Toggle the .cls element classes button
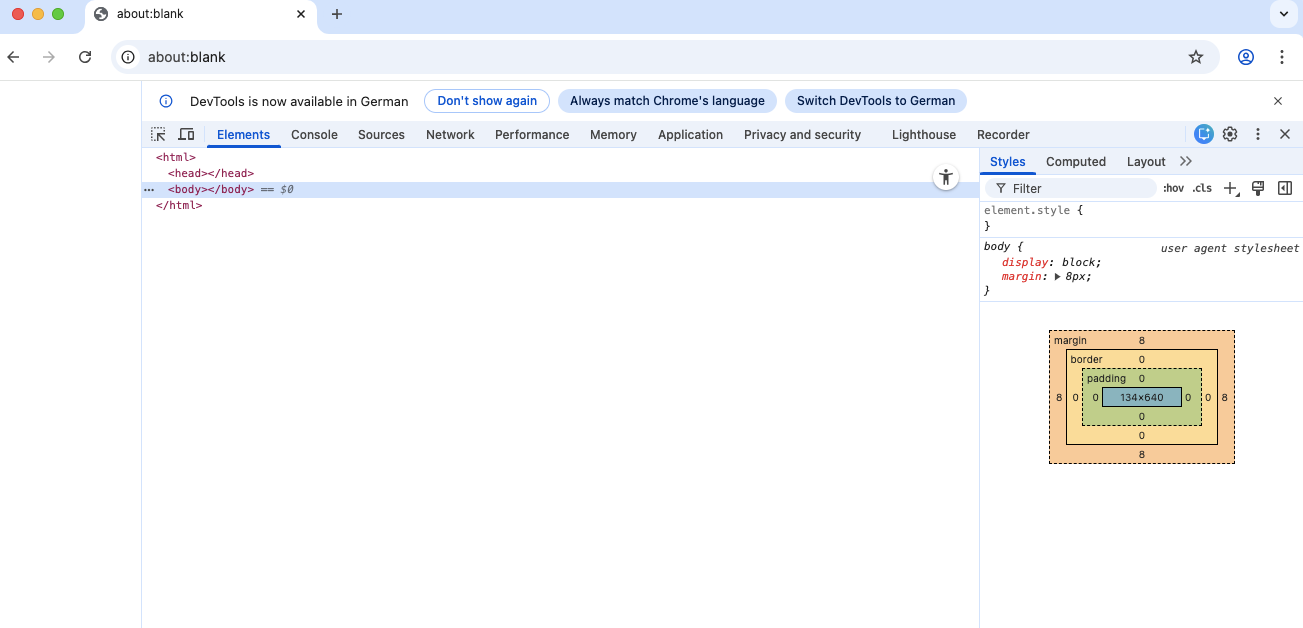 click(1202, 188)
